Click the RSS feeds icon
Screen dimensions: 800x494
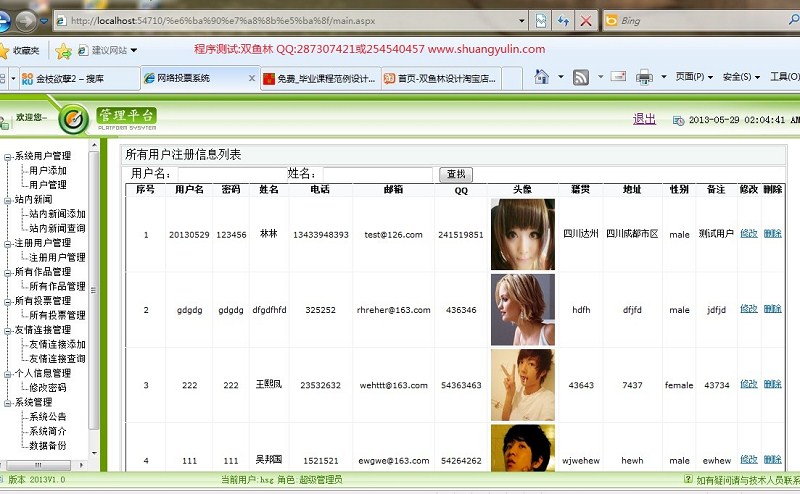pos(581,77)
